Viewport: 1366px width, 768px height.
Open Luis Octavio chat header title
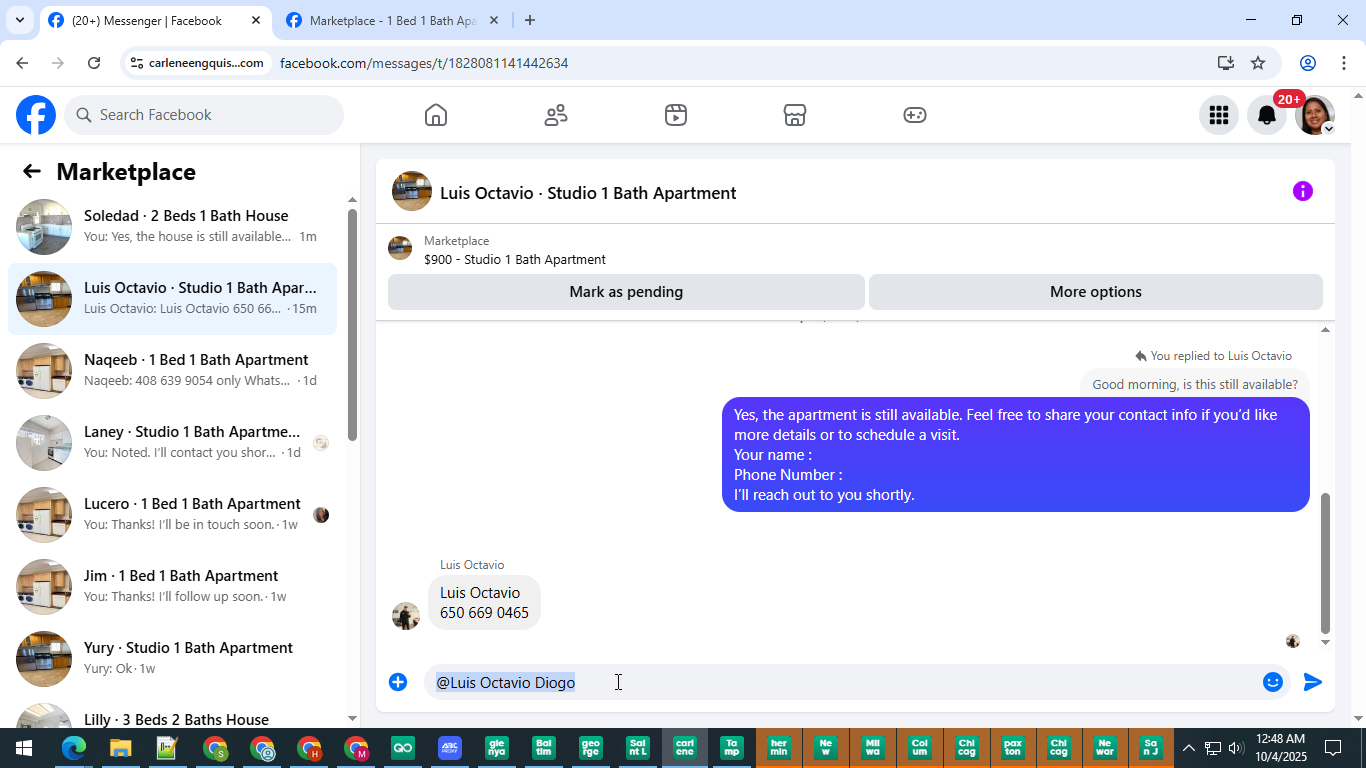pos(588,193)
